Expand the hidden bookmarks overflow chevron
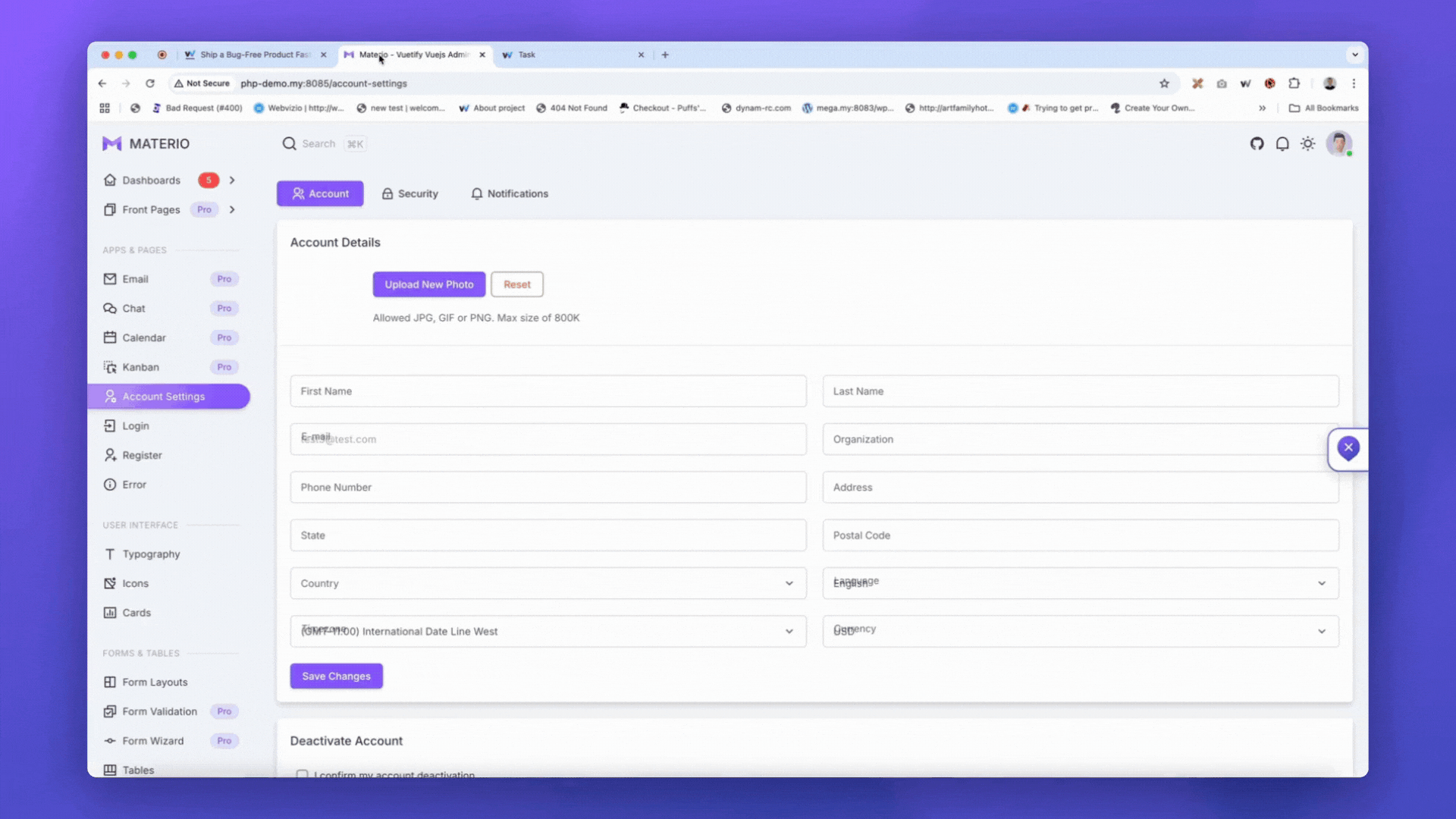 point(1262,108)
